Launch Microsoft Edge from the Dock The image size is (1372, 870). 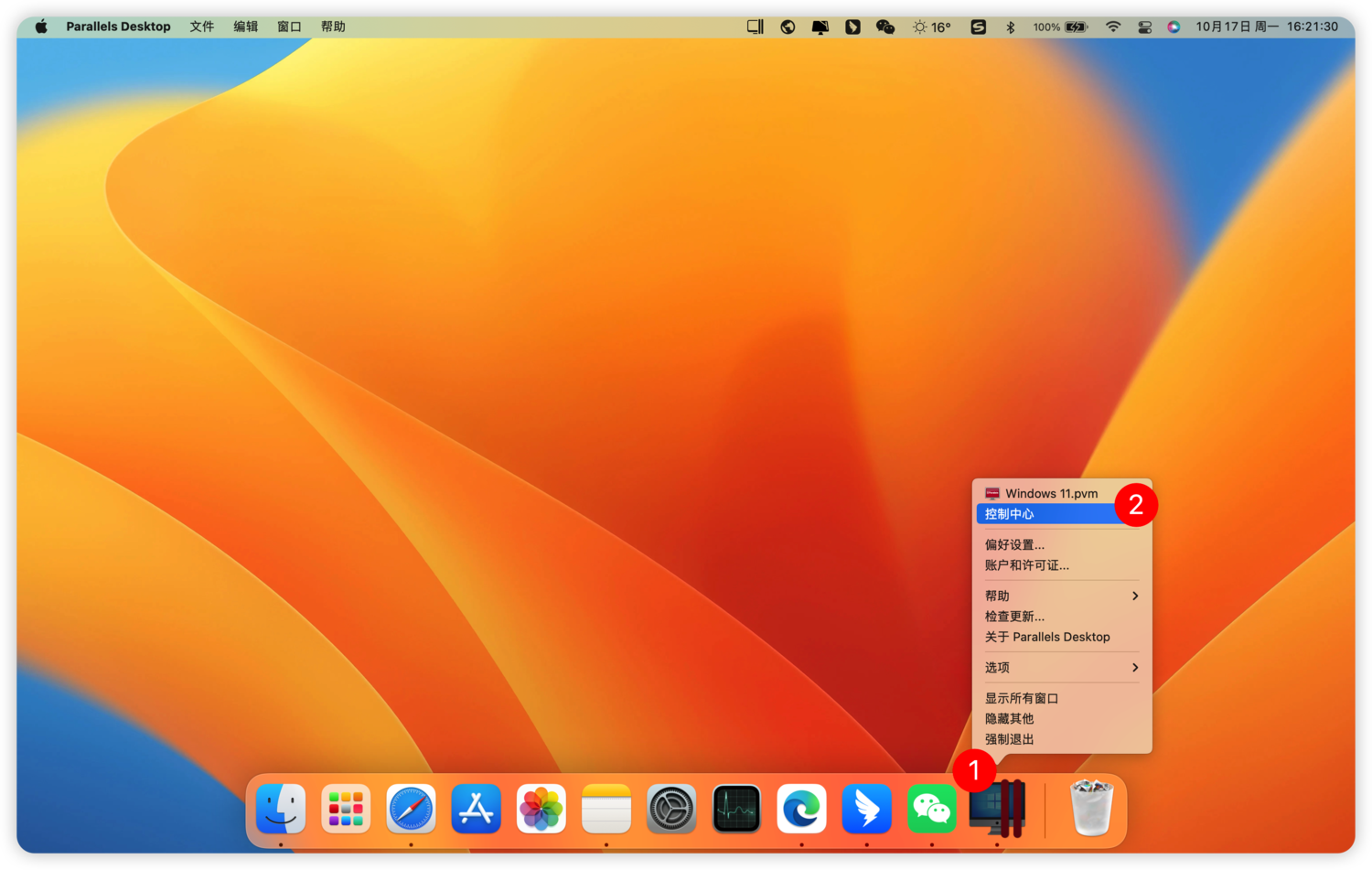tap(801, 809)
